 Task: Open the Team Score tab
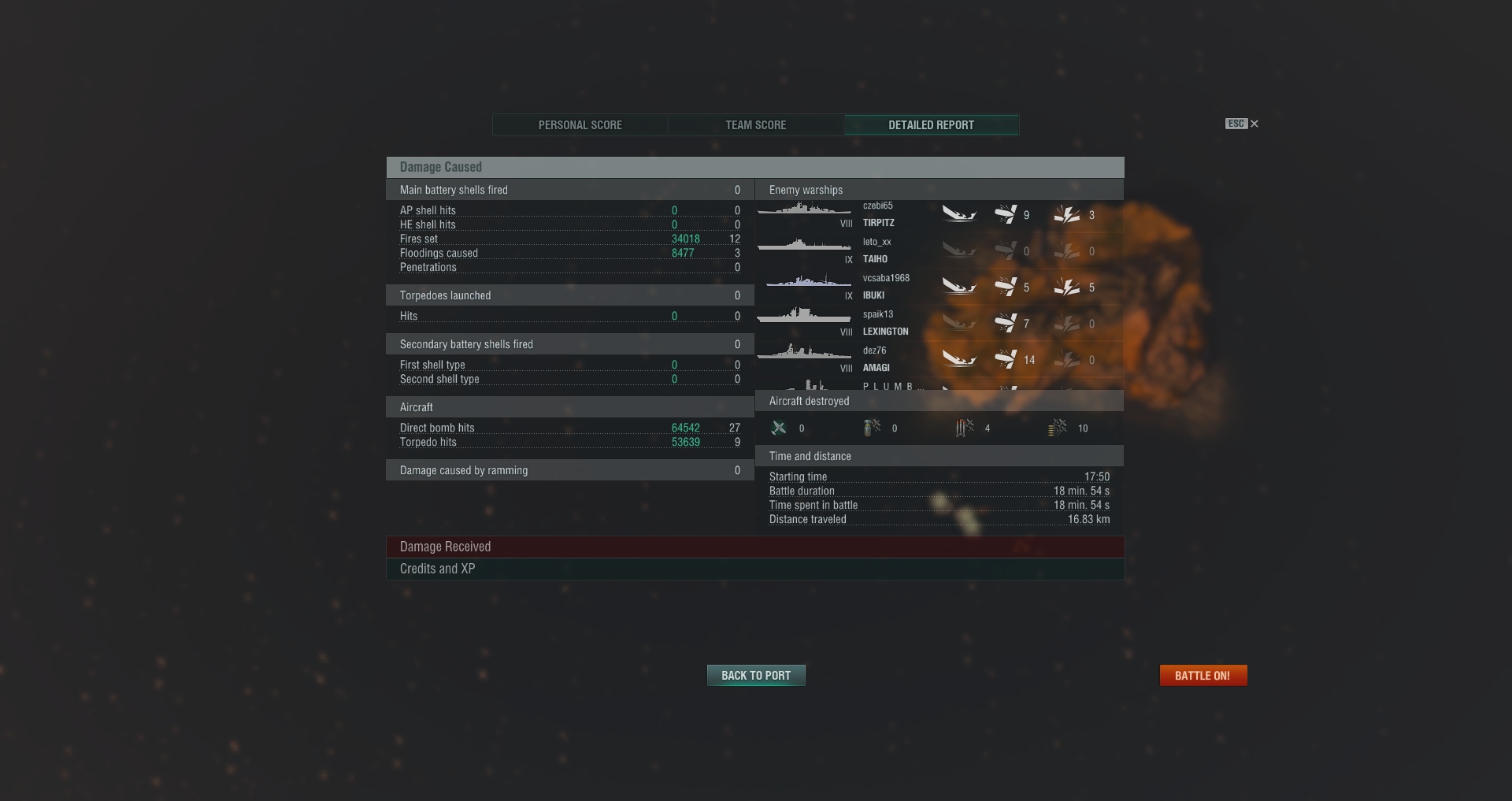[756, 125]
